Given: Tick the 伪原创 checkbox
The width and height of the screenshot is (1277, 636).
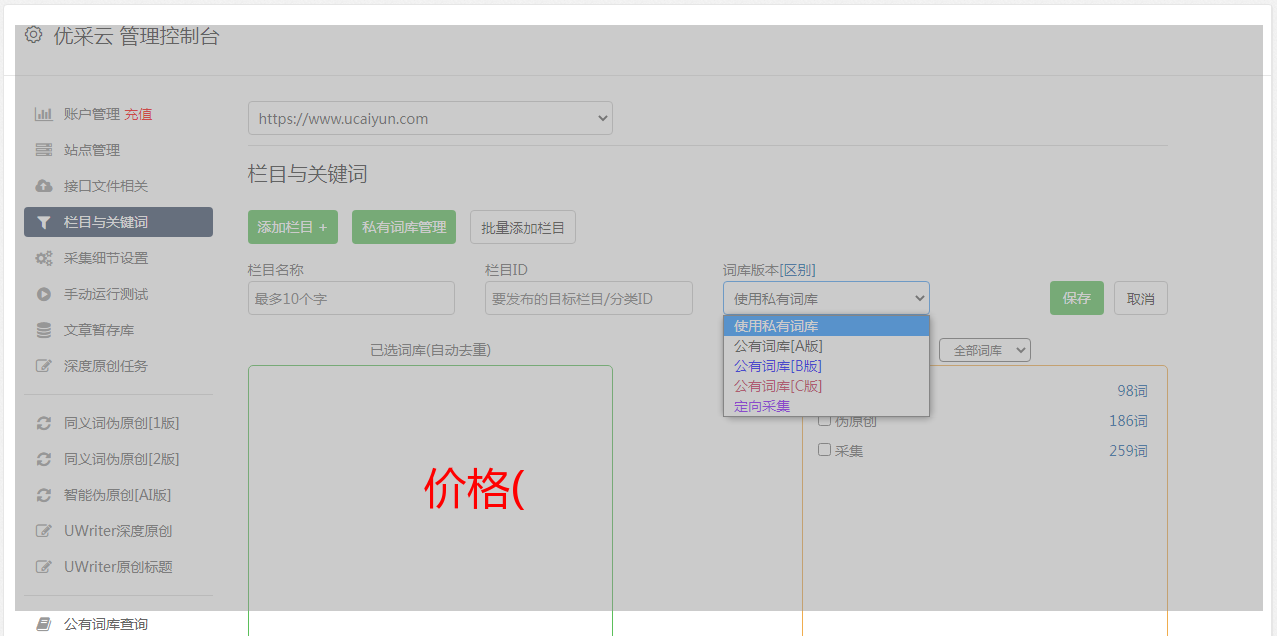Looking at the screenshot, I should point(825,420).
